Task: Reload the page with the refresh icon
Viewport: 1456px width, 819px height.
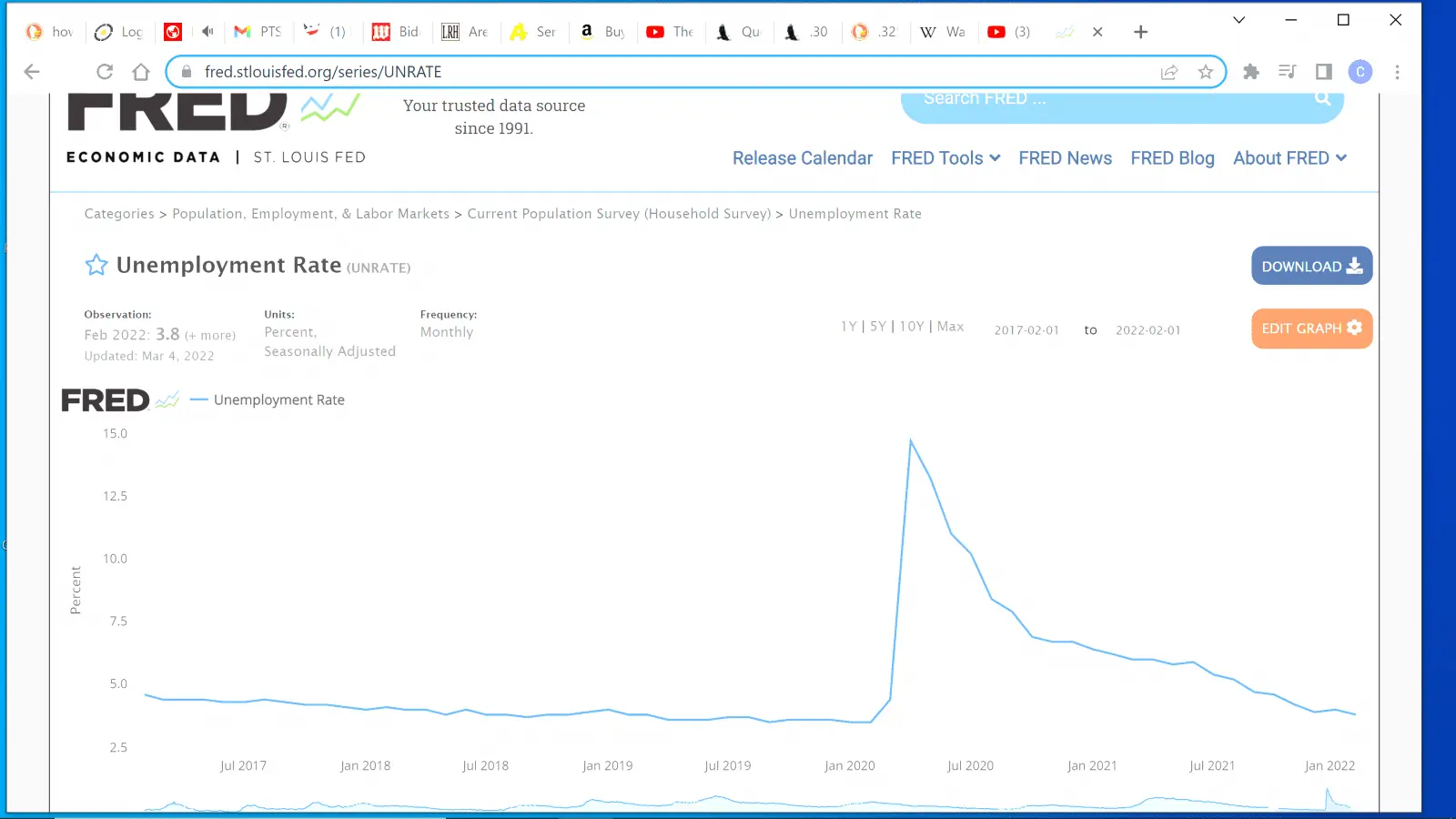Action: [x=105, y=72]
